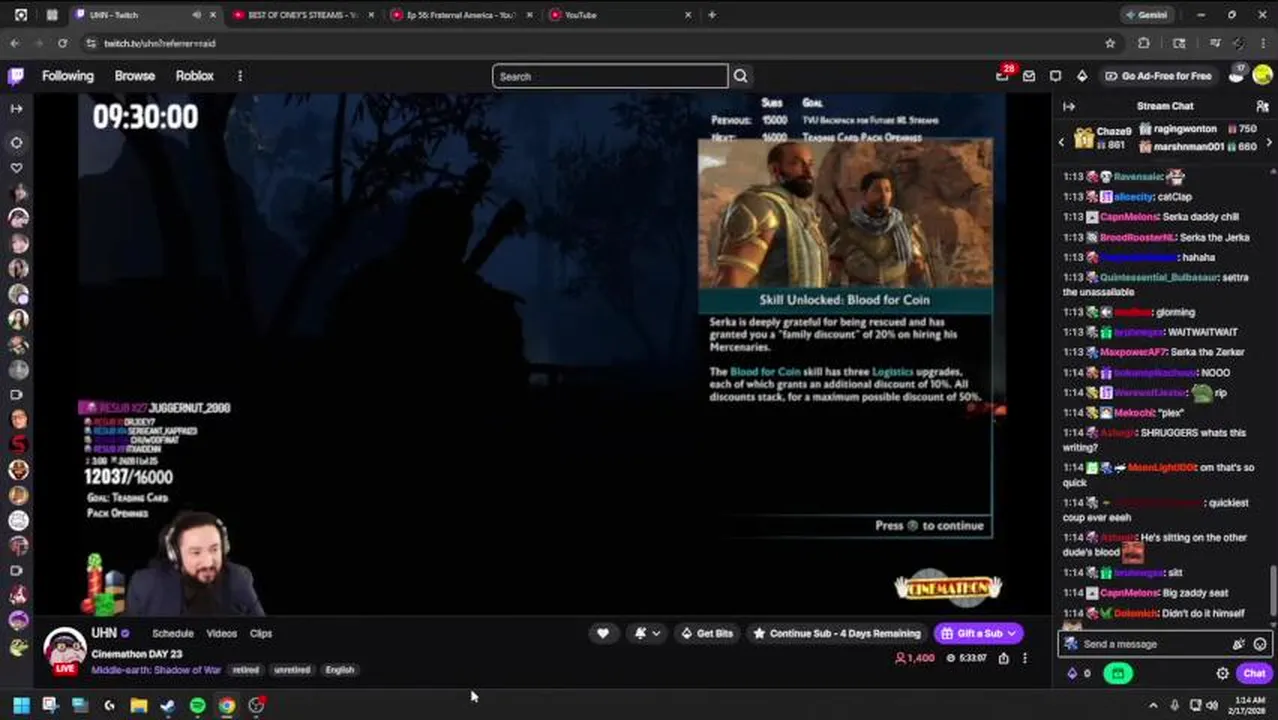
Task: Focus the Twitch search field
Action: [609, 76]
